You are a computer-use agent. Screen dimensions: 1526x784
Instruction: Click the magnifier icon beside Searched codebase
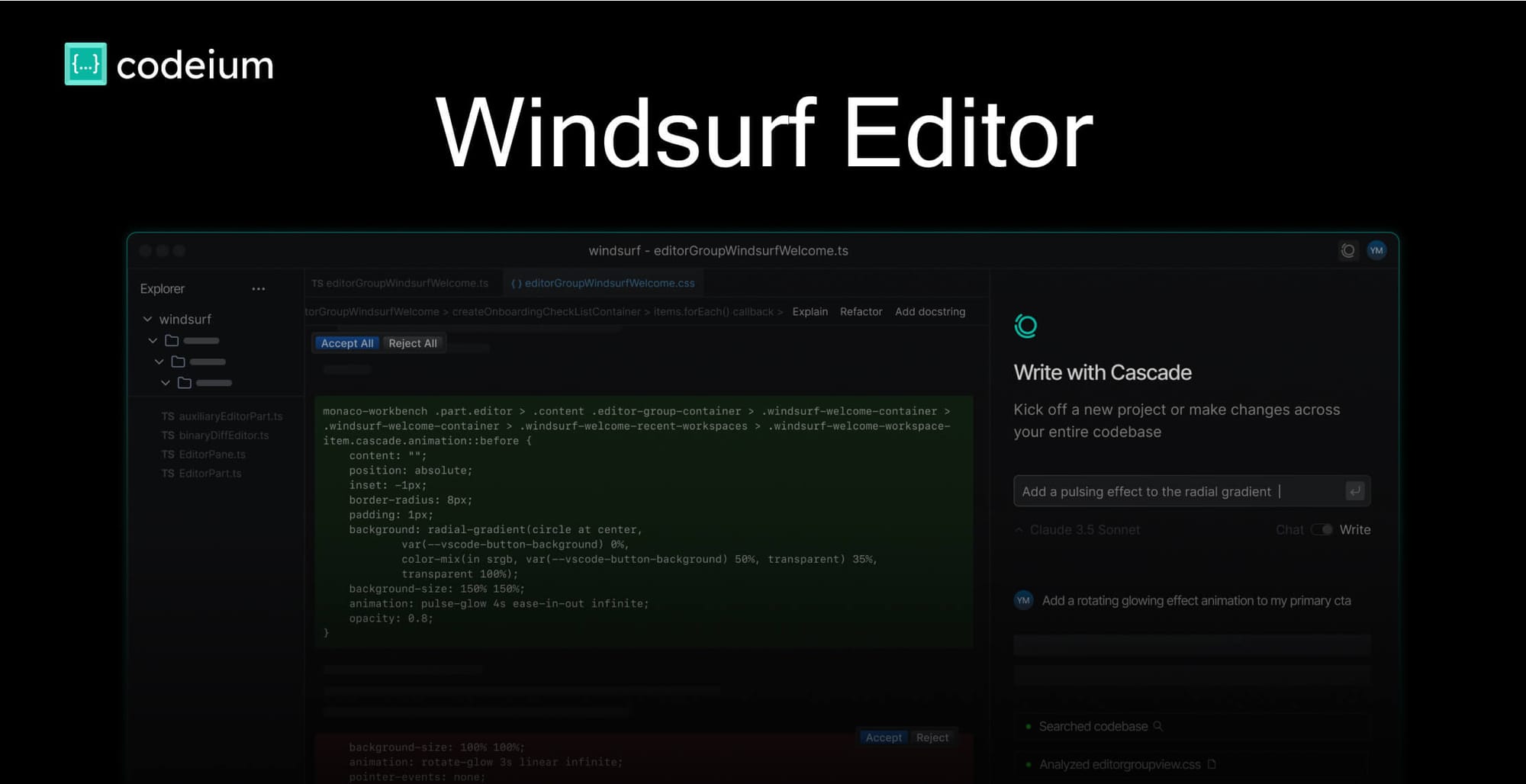click(x=1158, y=726)
